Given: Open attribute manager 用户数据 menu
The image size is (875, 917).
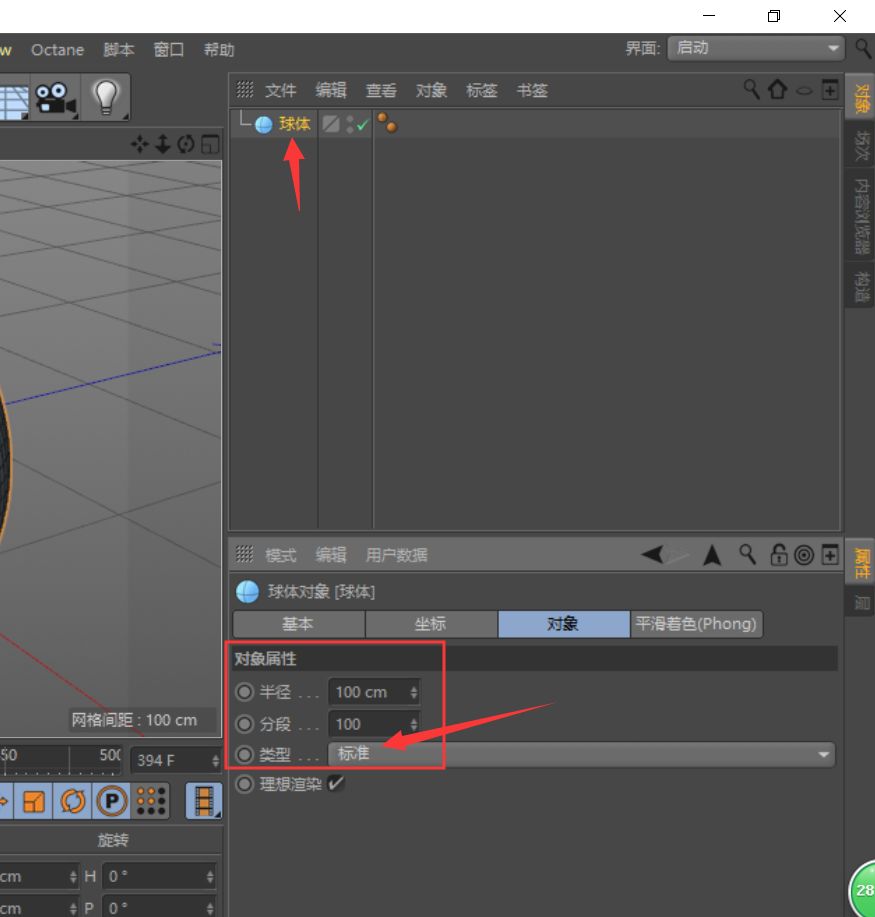Looking at the screenshot, I should click(396, 554).
